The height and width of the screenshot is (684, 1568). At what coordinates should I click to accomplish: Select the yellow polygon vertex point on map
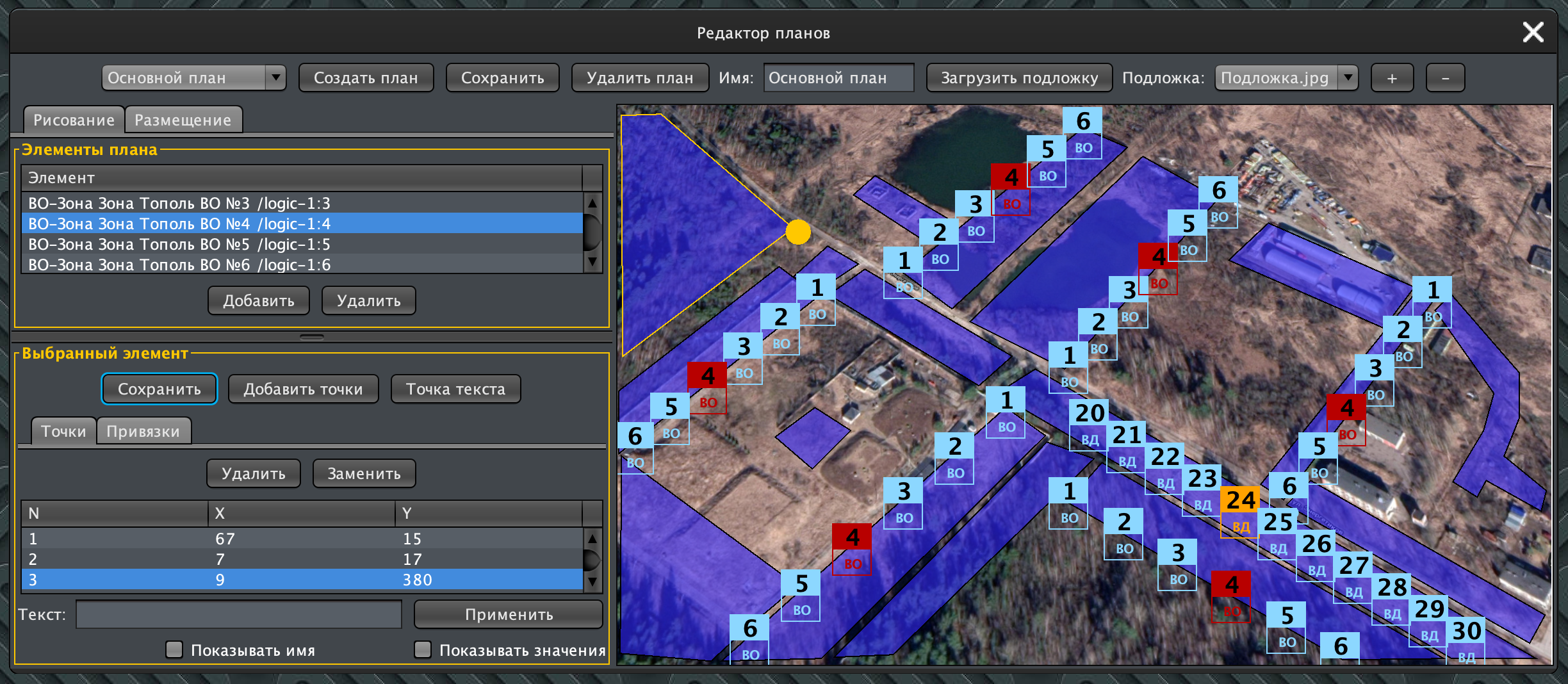point(797,232)
